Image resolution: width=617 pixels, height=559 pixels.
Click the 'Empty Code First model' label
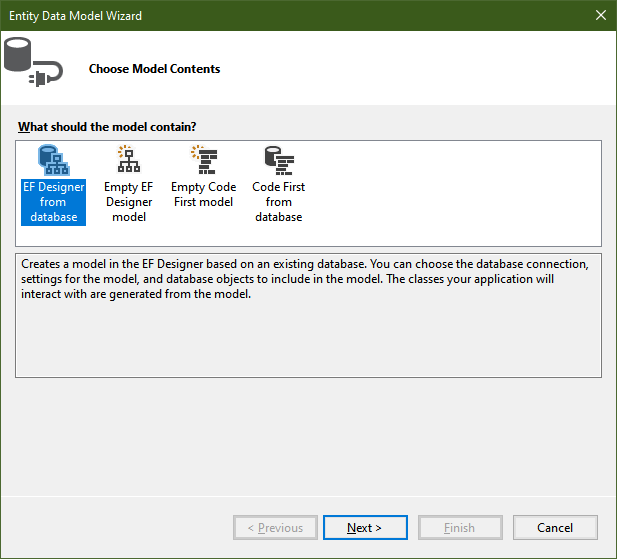point(203,194)
